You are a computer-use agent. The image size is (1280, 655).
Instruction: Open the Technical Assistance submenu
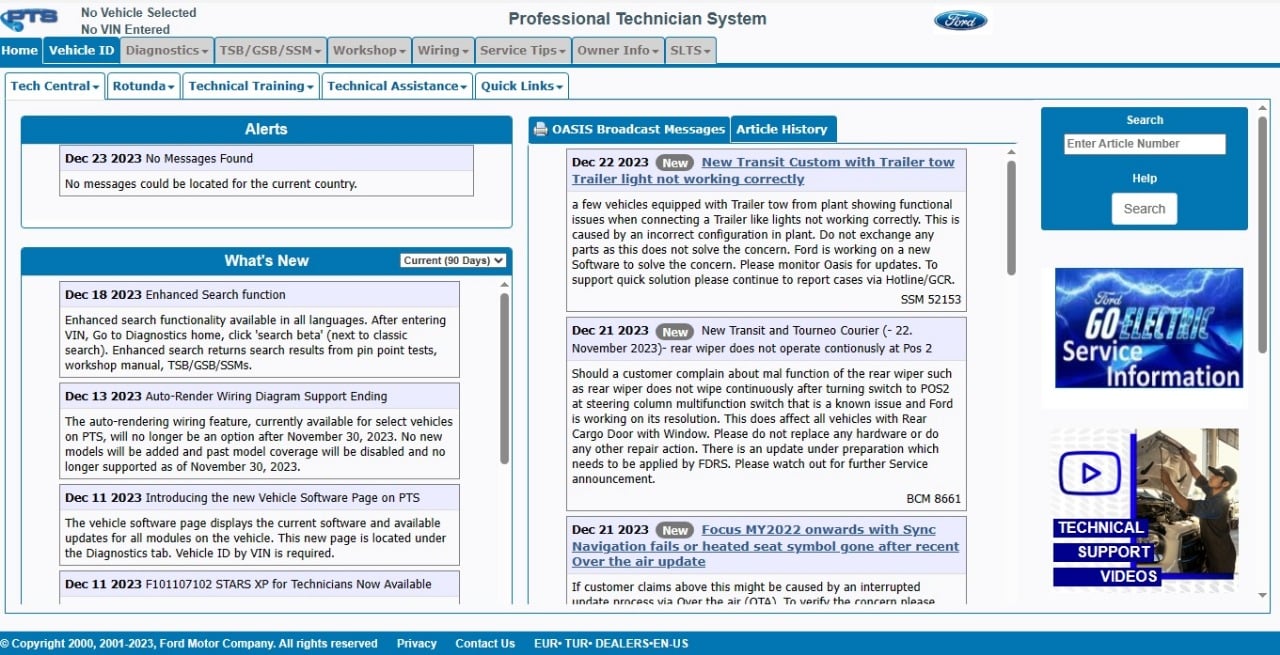click(x=397, y=86)
